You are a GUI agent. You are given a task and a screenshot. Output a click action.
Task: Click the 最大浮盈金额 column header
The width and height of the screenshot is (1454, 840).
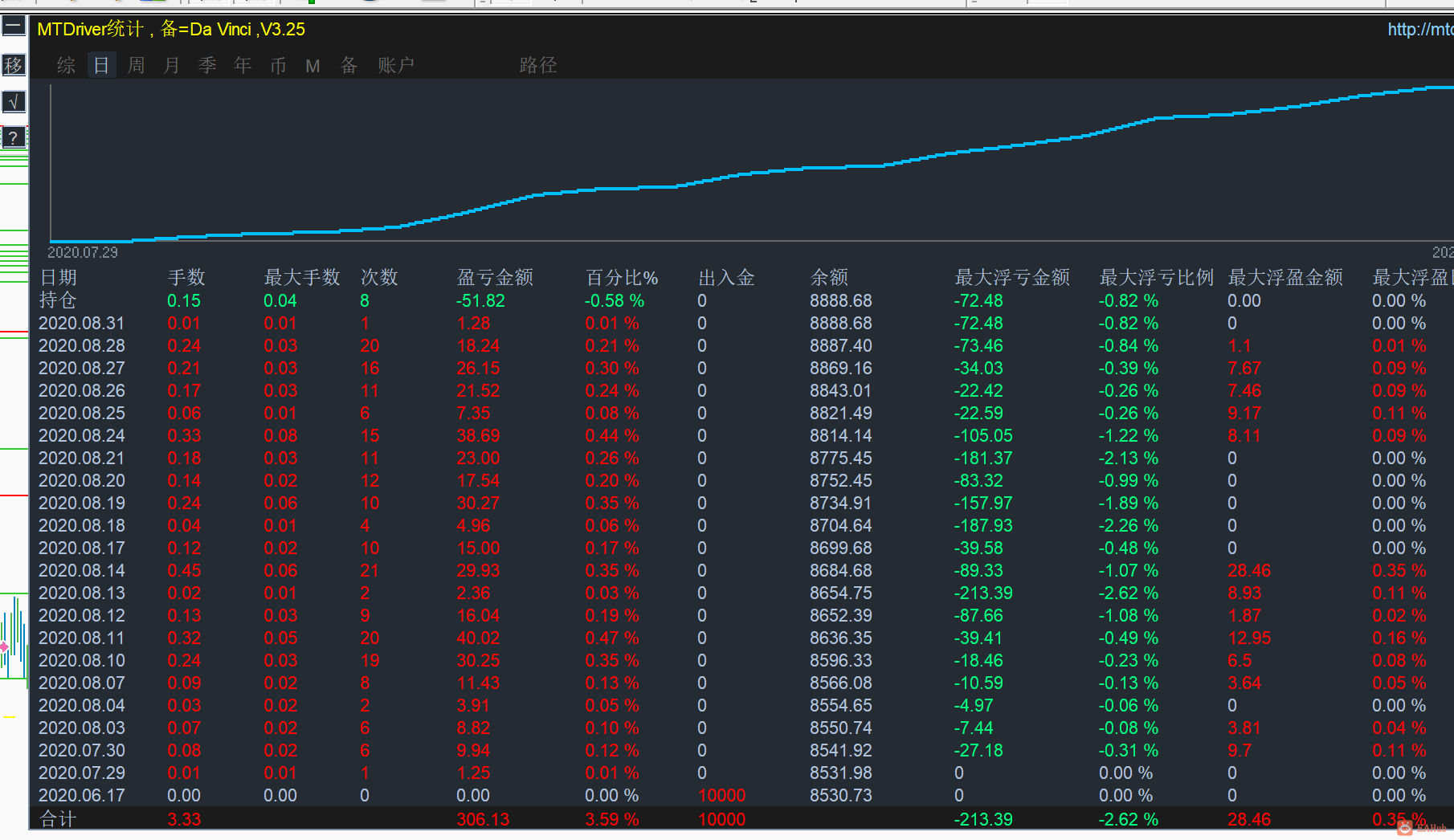pos(1285,278)
